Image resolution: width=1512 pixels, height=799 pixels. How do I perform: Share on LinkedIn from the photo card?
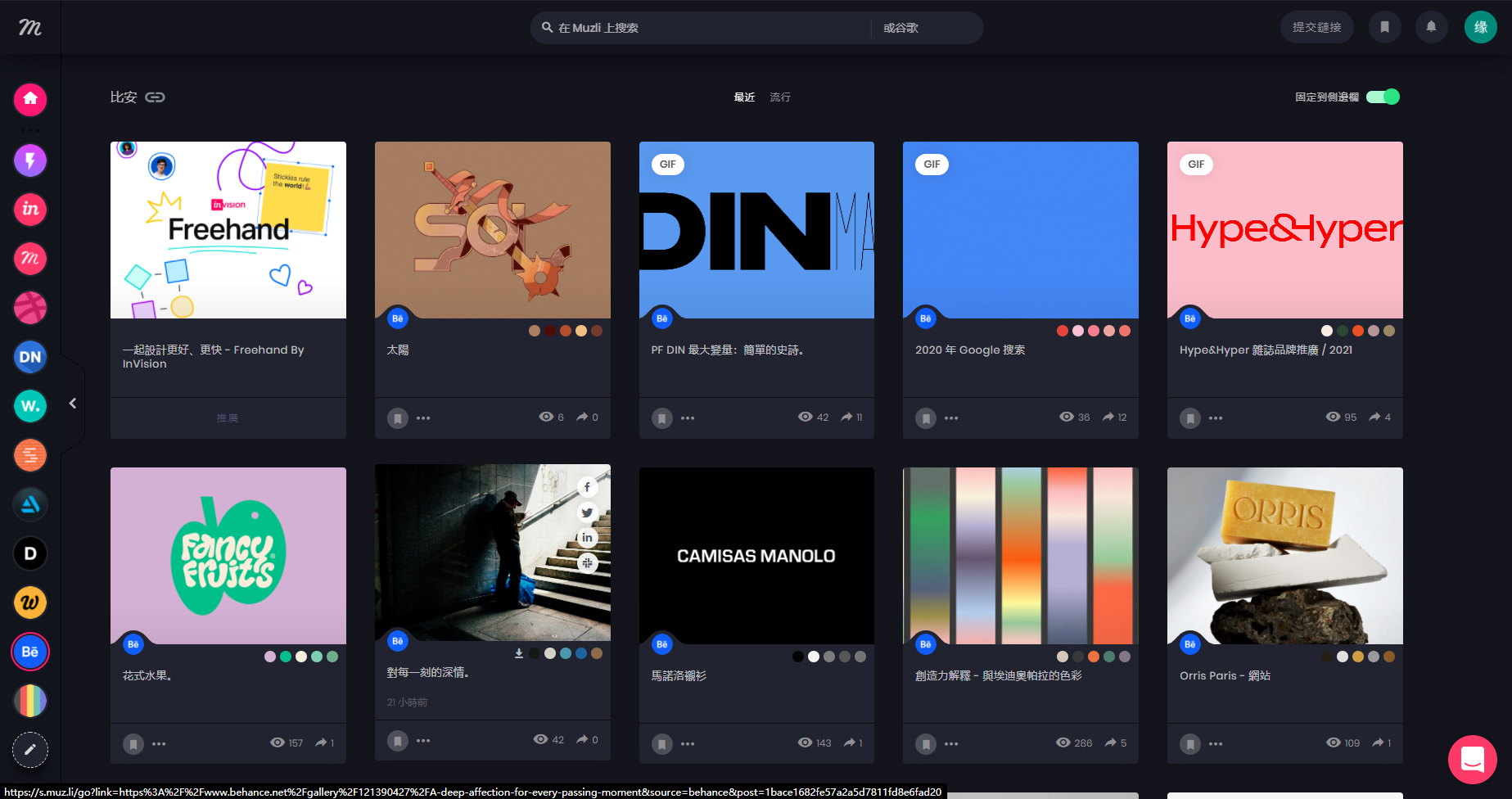click(587, 538)
